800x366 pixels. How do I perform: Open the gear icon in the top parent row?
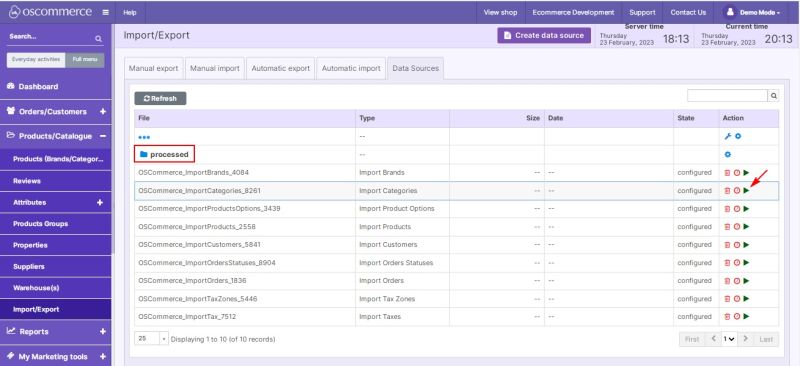point(738,136)
